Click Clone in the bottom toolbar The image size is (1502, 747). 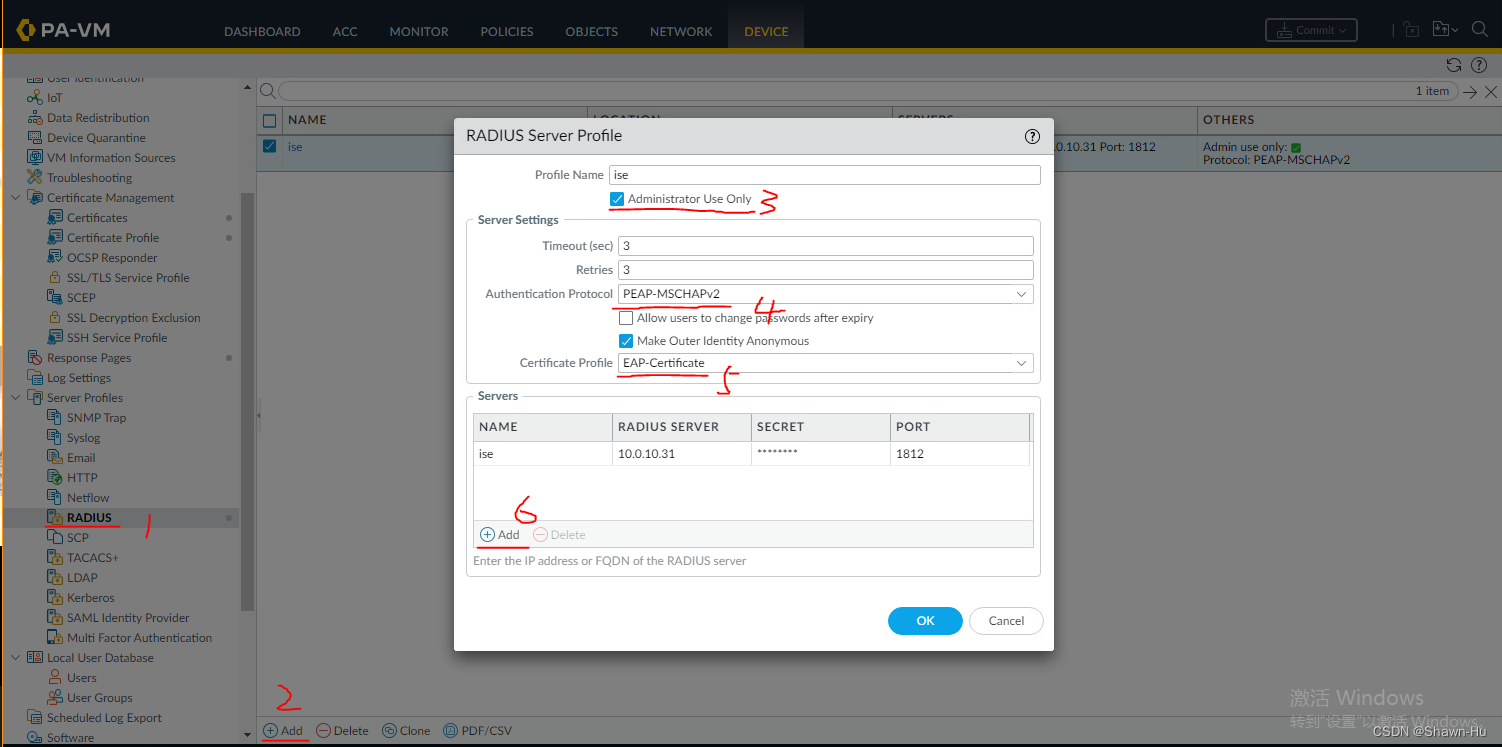click(x=406, y=731)
